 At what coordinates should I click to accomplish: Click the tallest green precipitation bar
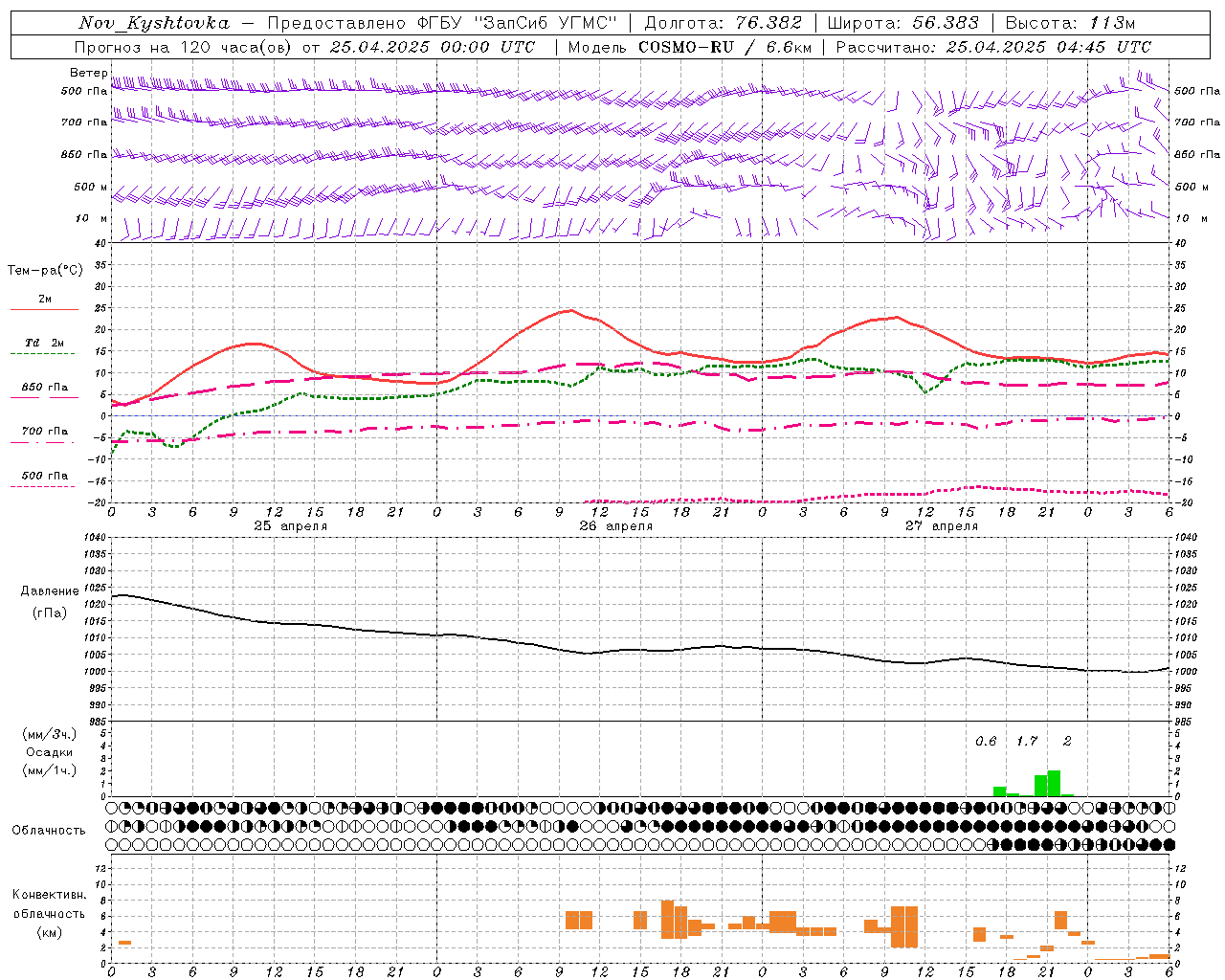click(1054, 784)
